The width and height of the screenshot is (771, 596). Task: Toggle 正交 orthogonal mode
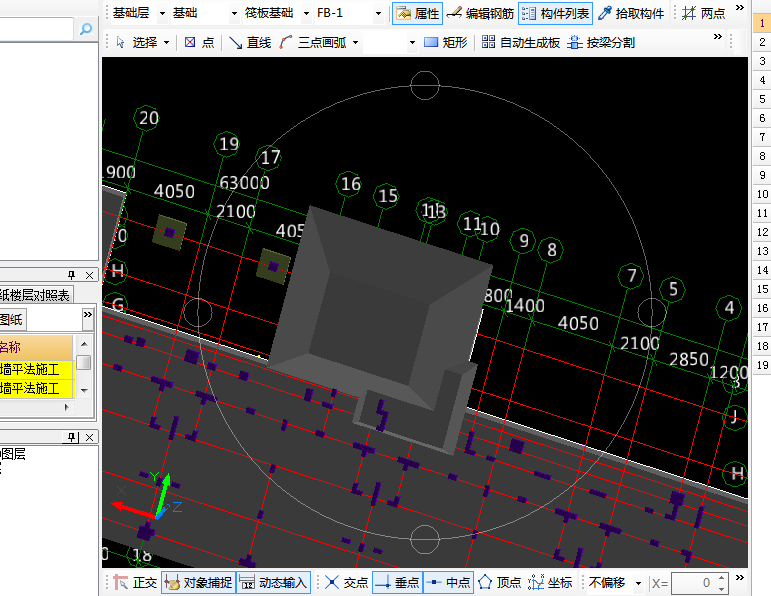[x=135, y=583]
